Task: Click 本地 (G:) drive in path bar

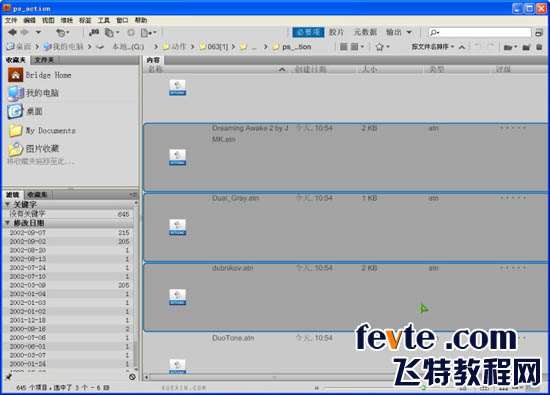Action: click(120, 46)
